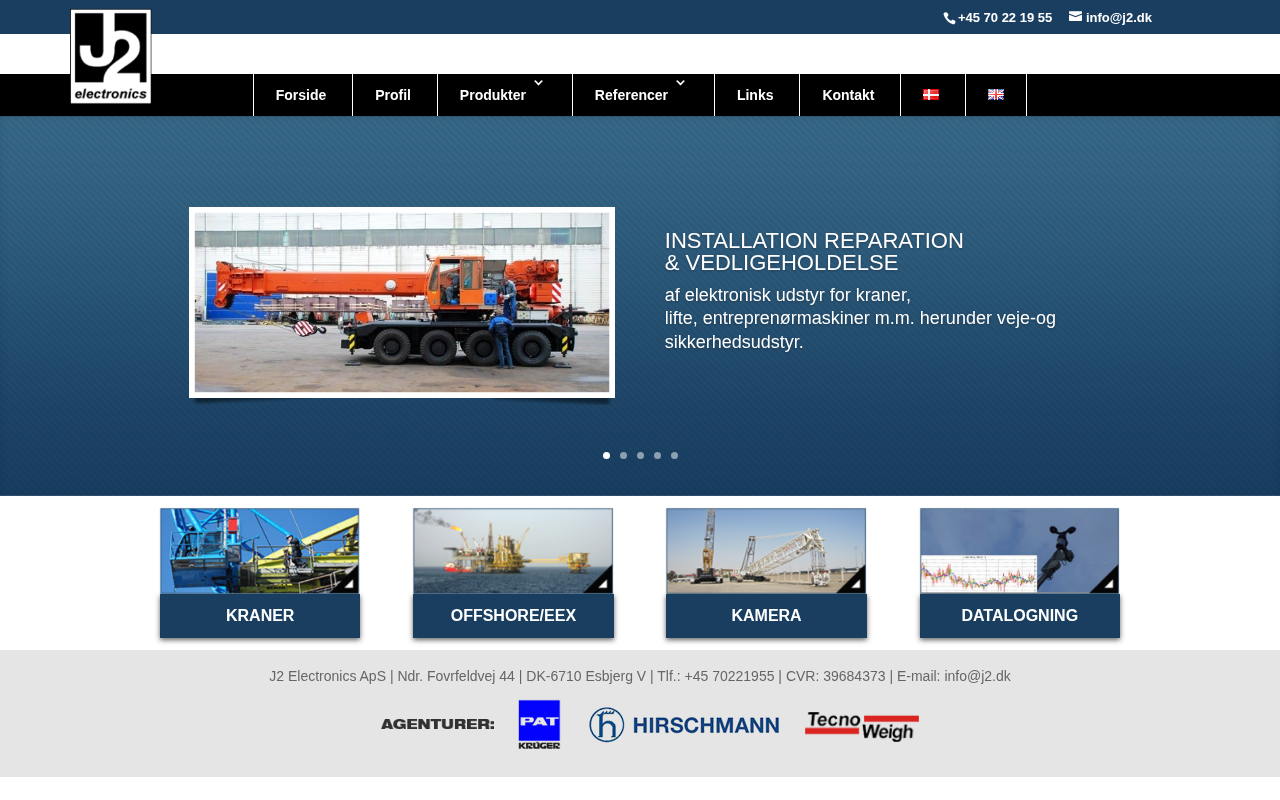Open the PAT Krüger agency logo
The width and height of the screenshot is (1280, 800).
(539, 725)
